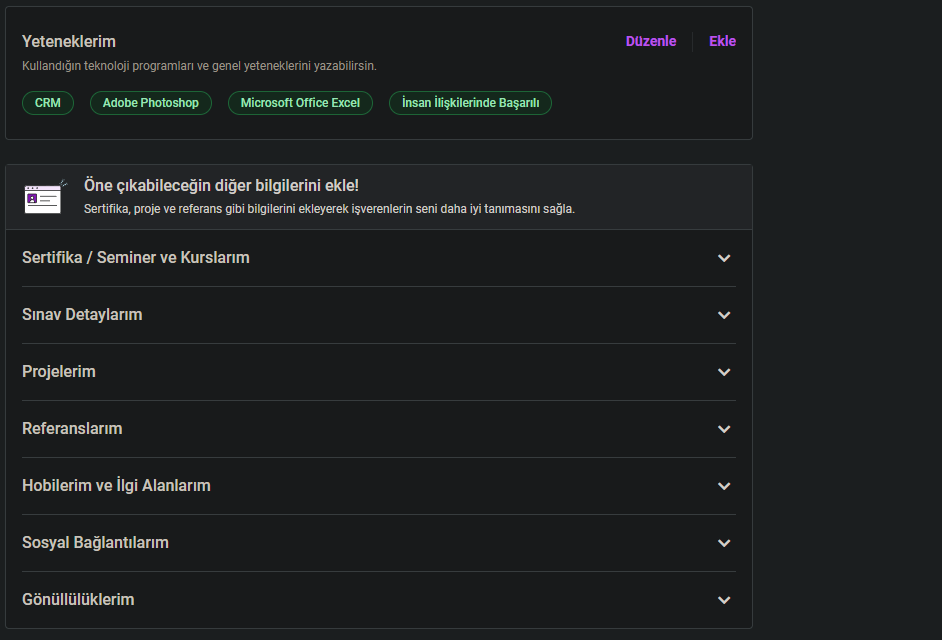The height and width of the screenshot is (640, 942).
Task: Expand the Sosyal Bağlantılarım chevron
Action: [x=724, y=543]
